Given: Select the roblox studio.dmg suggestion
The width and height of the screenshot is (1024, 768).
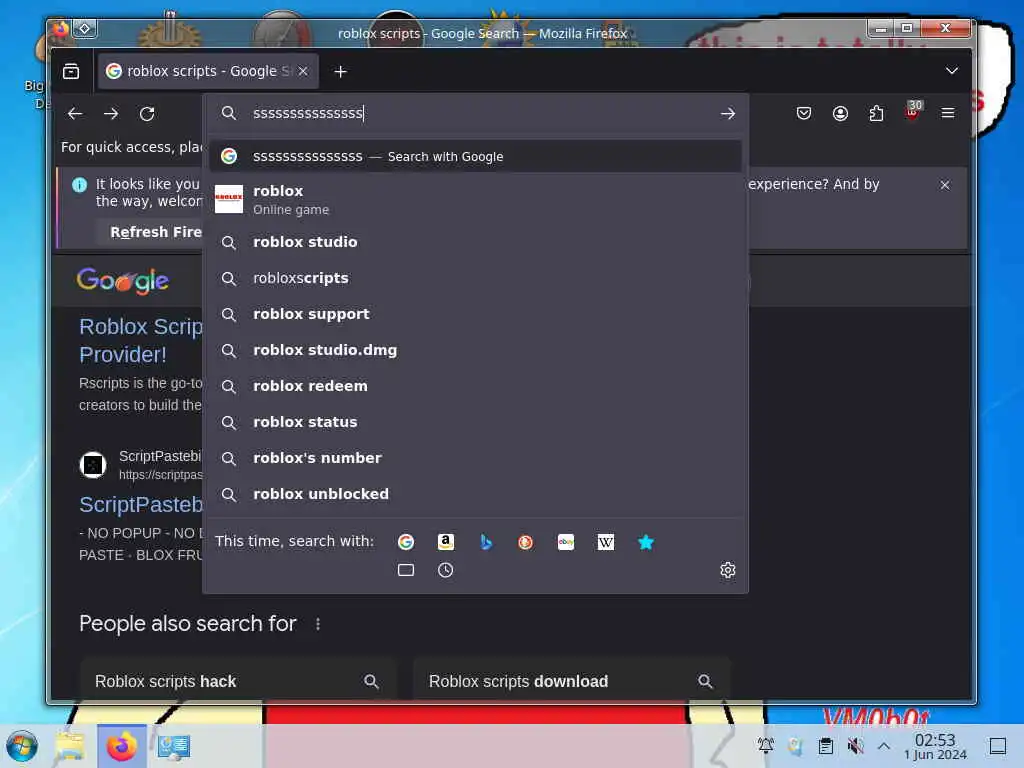Looking at the screenshot, I should click(x=475, y=350).
